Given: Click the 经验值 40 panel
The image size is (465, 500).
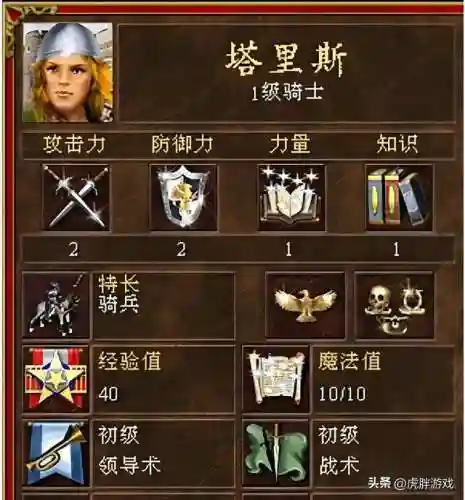Looking at the screenshot, I should coord(164,379).
